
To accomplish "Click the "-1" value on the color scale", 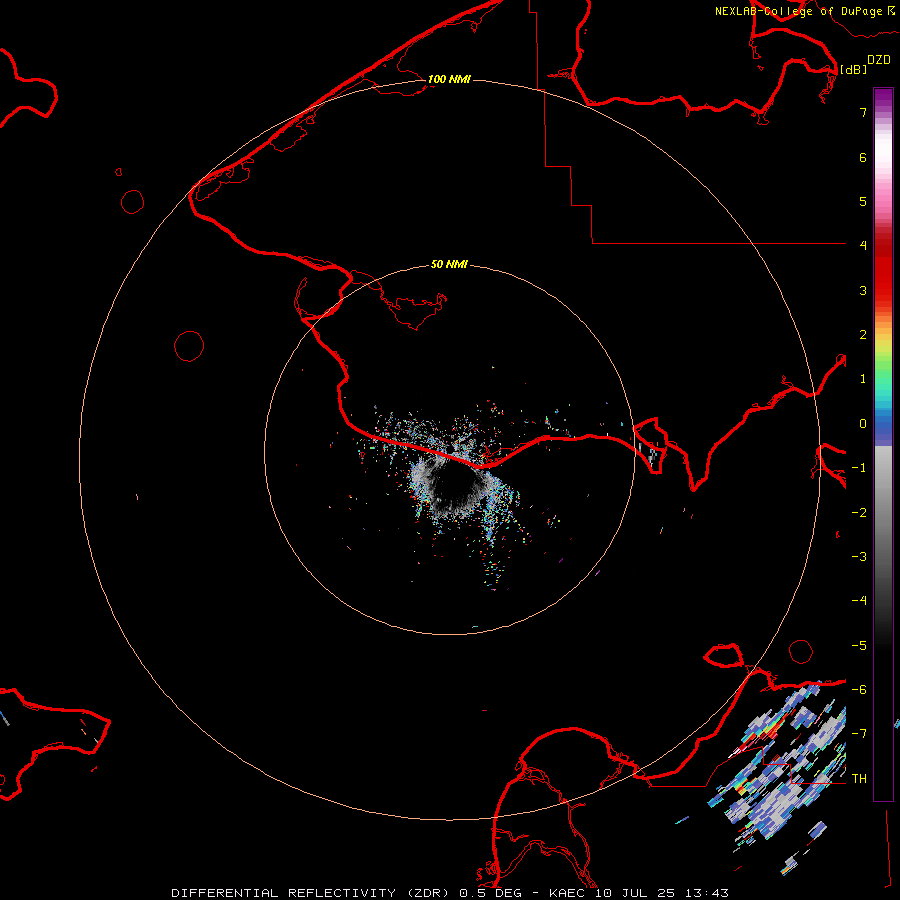I will [x=859, y=468].
